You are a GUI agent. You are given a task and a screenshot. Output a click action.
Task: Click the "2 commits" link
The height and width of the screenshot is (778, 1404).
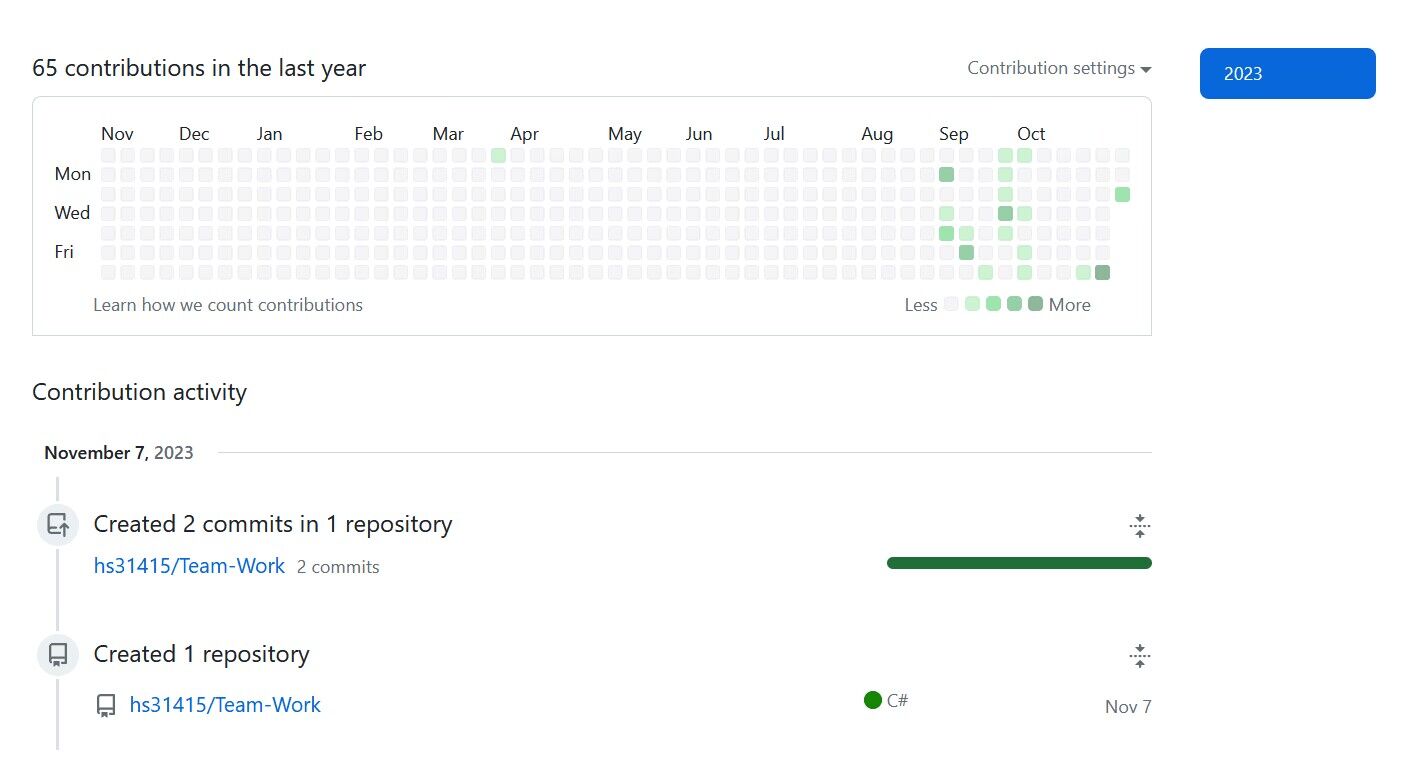pos(338,567)
